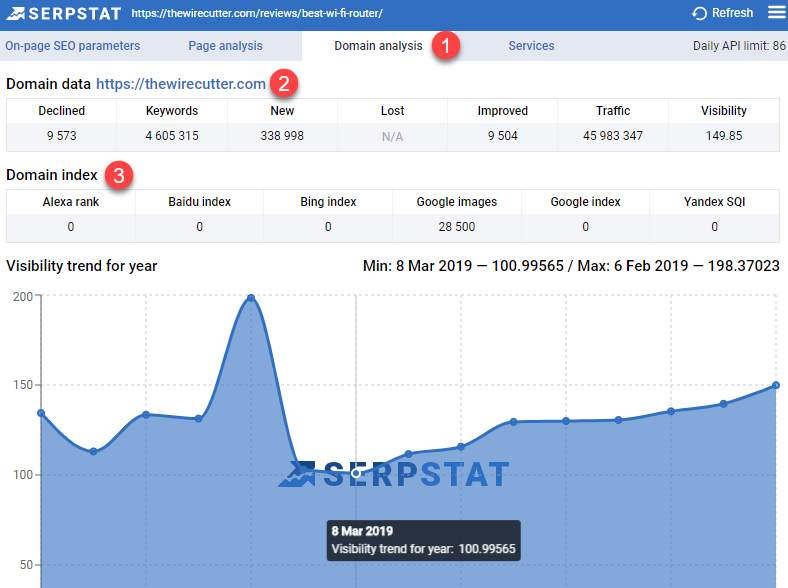Click the Visibility value 149.85

point(723,136)
